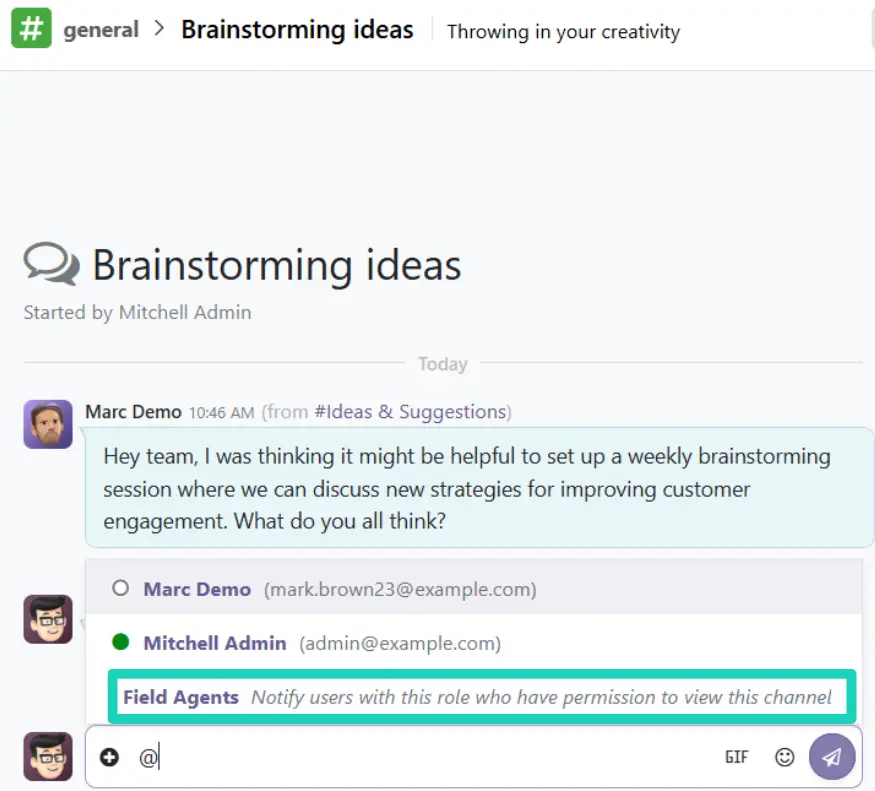Click the green hashtag channel icon
875x791 pixels.
(x=31, y=29)
